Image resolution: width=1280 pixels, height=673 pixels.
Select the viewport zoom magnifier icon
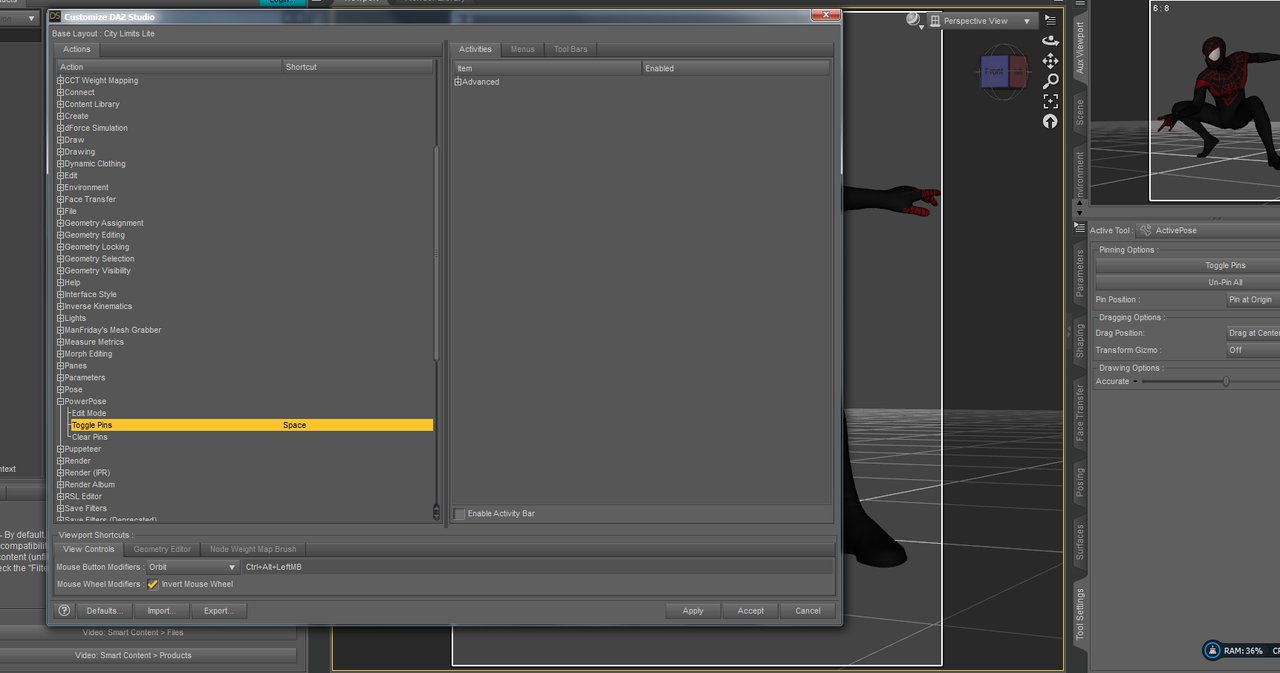[1050, 81]
